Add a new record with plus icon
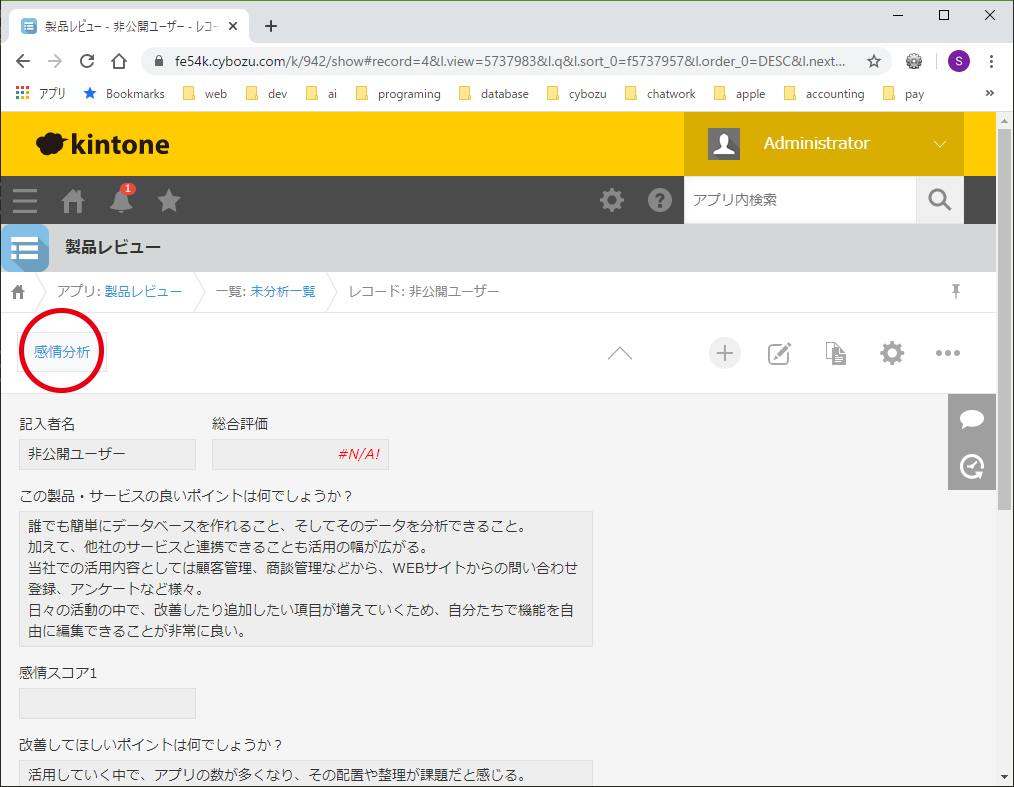Image resolution: width=1014 pixels, height=787 pixels. point(725,353)
